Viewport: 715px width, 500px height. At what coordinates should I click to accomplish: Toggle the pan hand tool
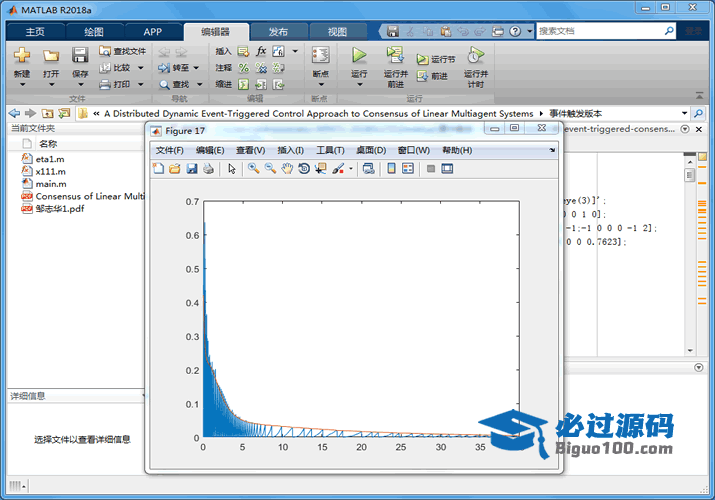[287, 169]
